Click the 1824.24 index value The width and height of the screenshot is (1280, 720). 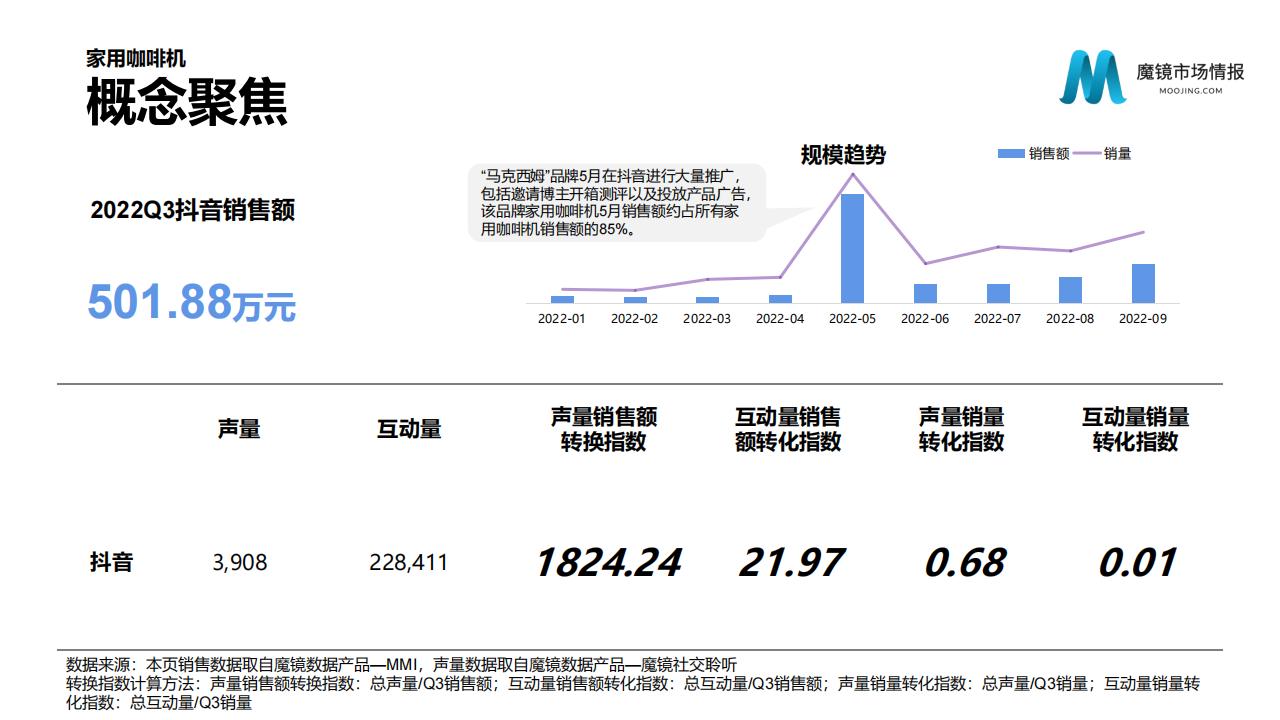click(608, 563)
